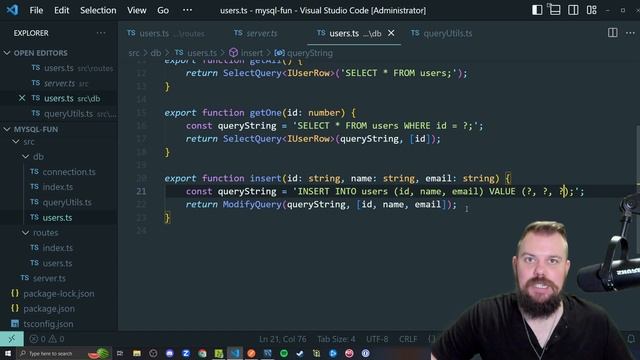Screen dimensions: 640x360
Task: Open the remote window status bar indicator
Action: tap(12, 338)
